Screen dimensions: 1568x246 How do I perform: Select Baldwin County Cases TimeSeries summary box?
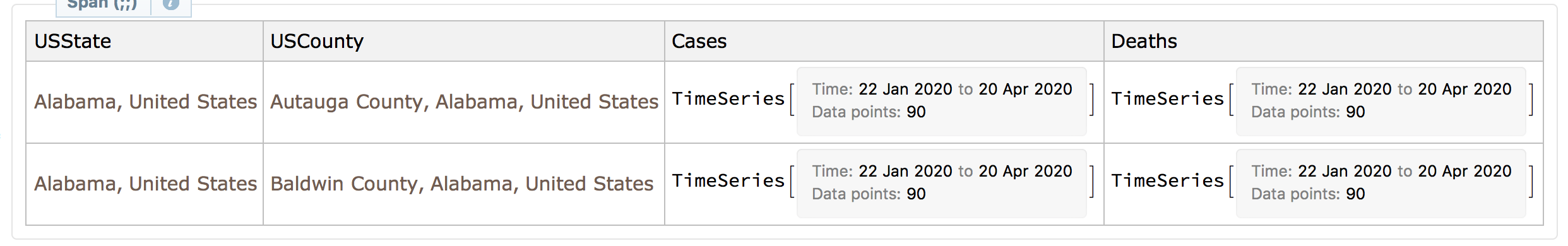coord(942,184)
